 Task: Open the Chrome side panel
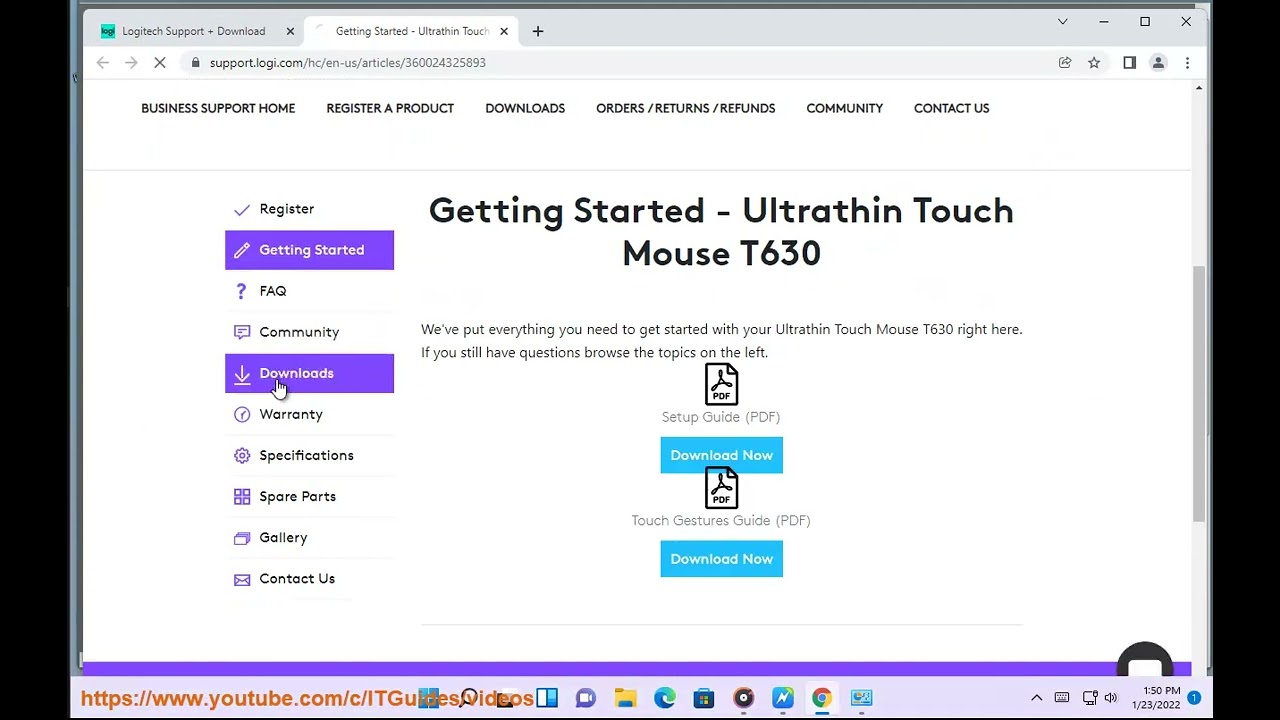(1129, 63)
